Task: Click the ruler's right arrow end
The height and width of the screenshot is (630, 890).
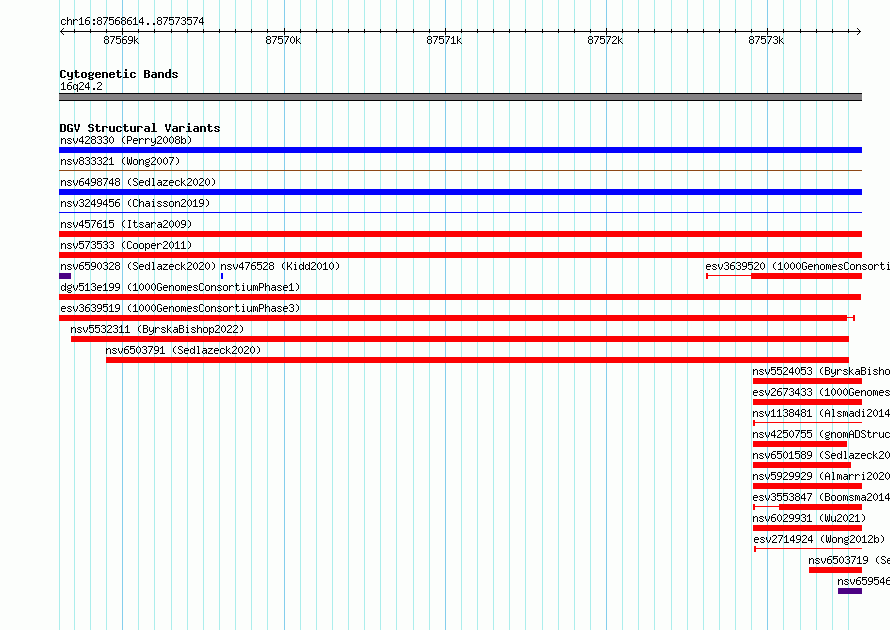Action: [859, 32]
